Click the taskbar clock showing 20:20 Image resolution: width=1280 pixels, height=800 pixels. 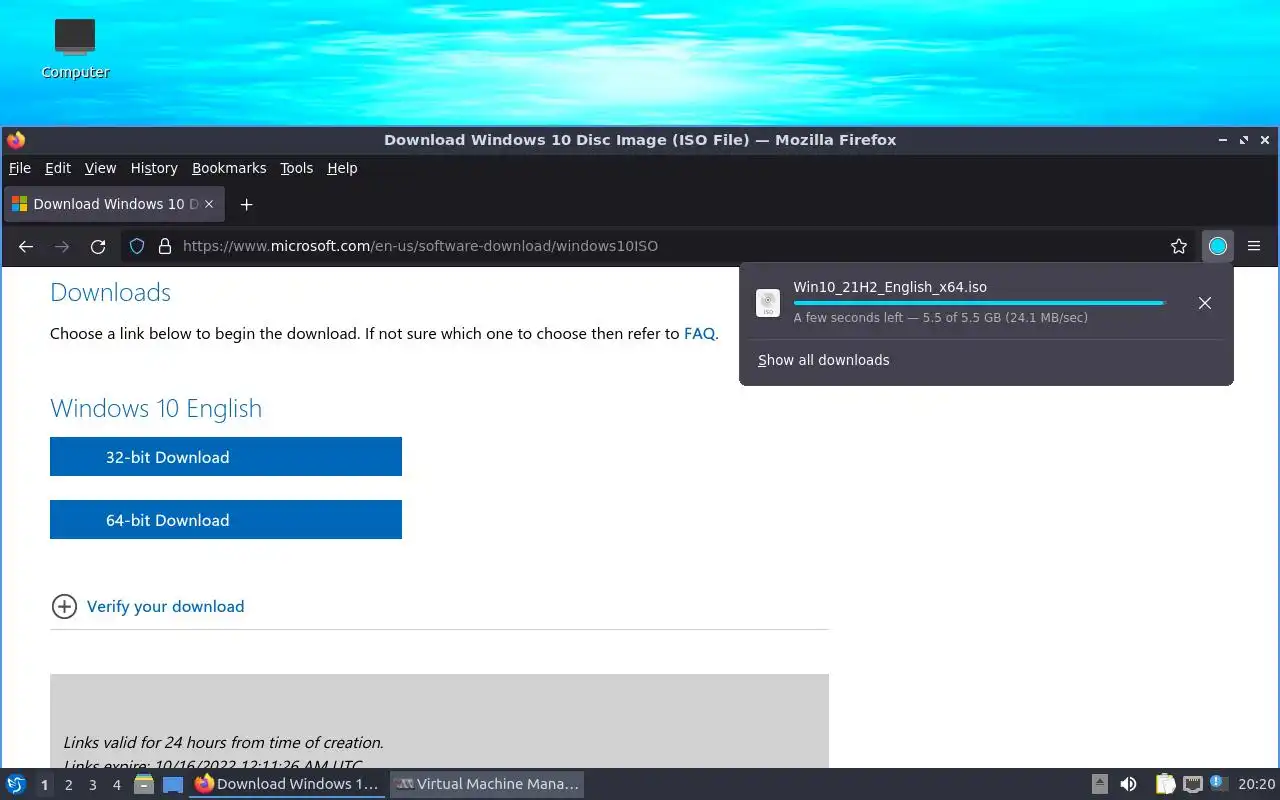1257,785
